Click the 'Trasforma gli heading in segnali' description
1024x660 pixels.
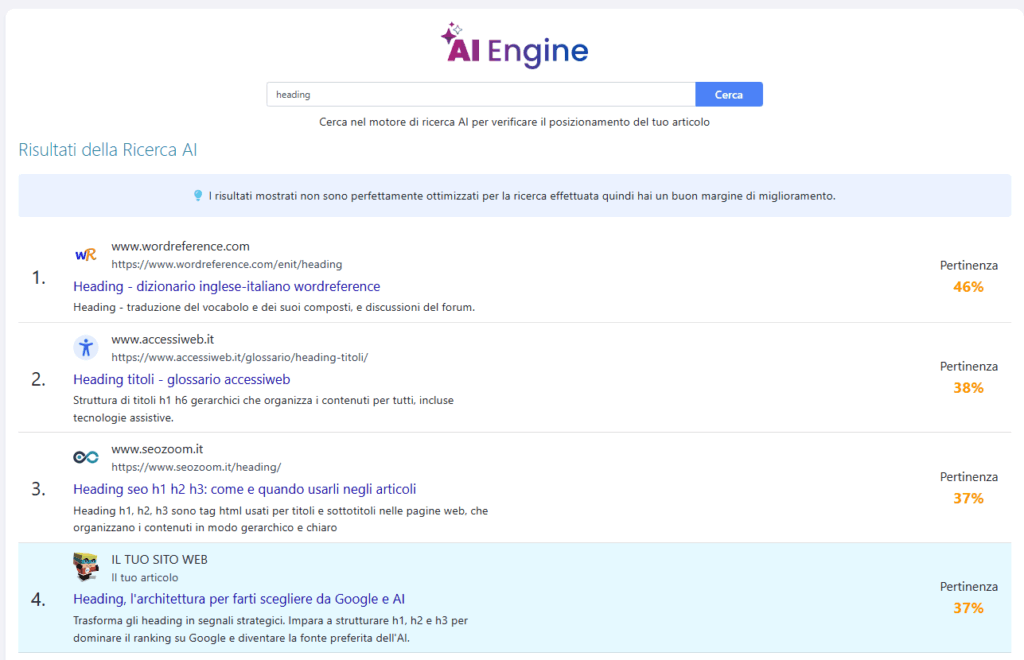(270, 629)
